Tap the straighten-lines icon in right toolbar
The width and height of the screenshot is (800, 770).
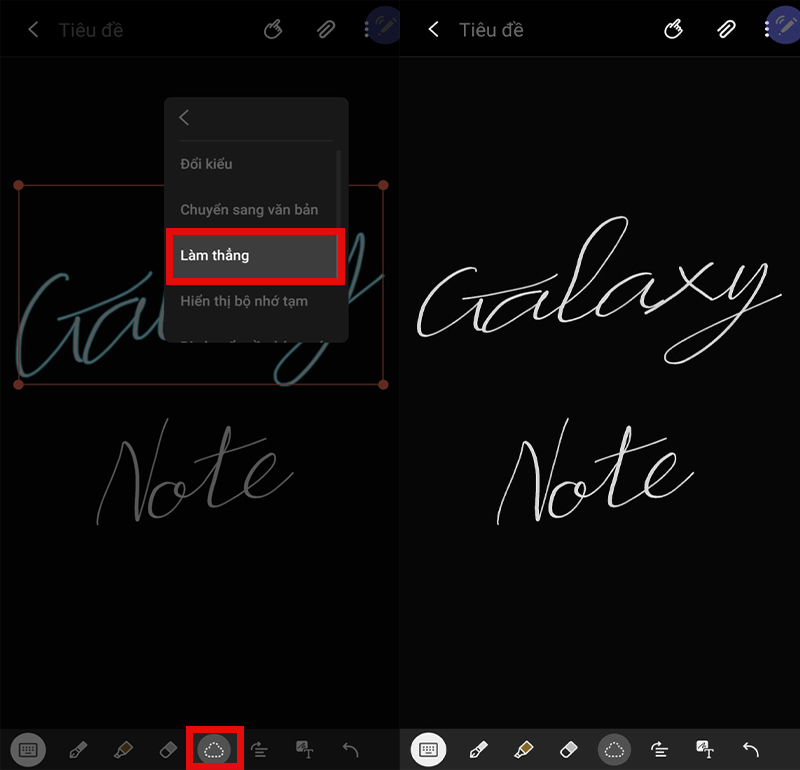(660, 750)
